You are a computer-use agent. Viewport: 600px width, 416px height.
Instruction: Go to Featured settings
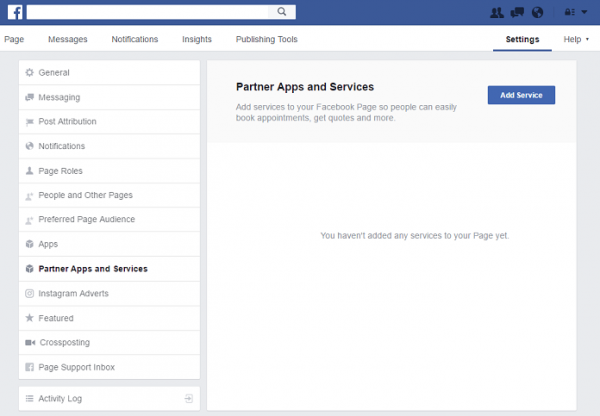point(109,318)
